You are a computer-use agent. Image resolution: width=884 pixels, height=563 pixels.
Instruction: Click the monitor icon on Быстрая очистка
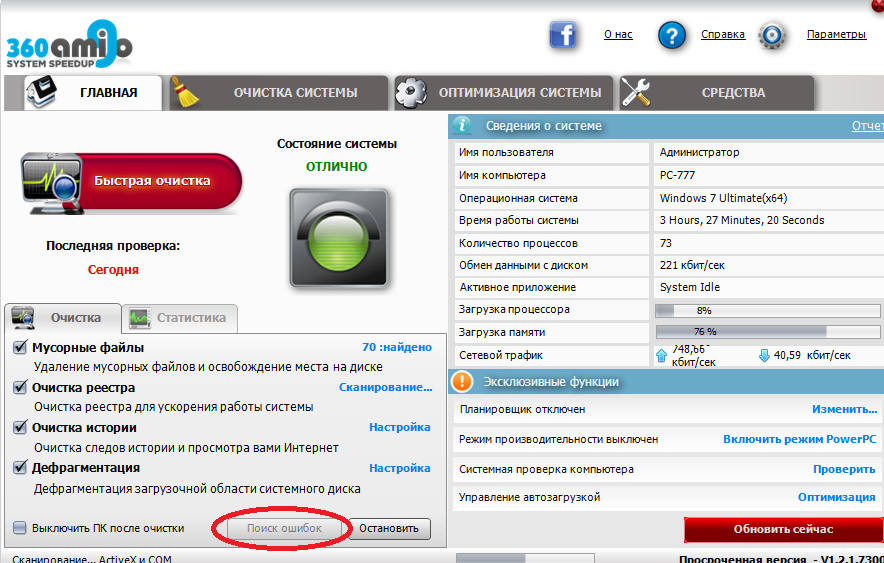pyautogui.click(x=52, y=184)
